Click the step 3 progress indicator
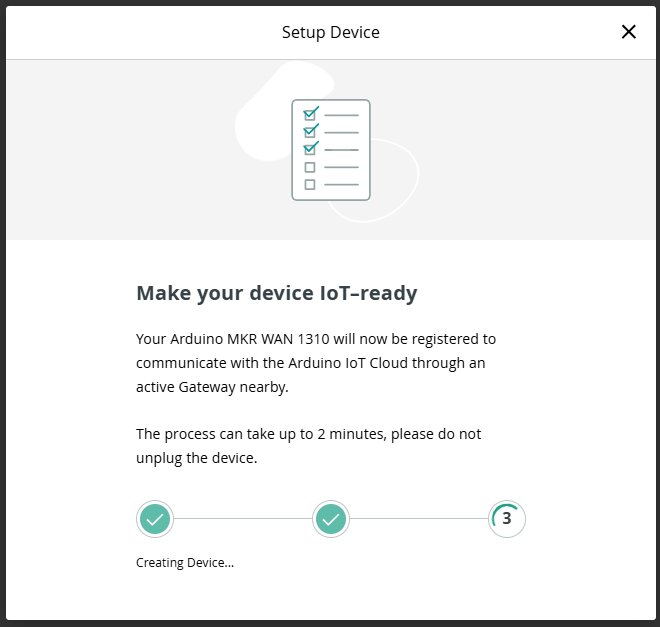 click(507, 519)
